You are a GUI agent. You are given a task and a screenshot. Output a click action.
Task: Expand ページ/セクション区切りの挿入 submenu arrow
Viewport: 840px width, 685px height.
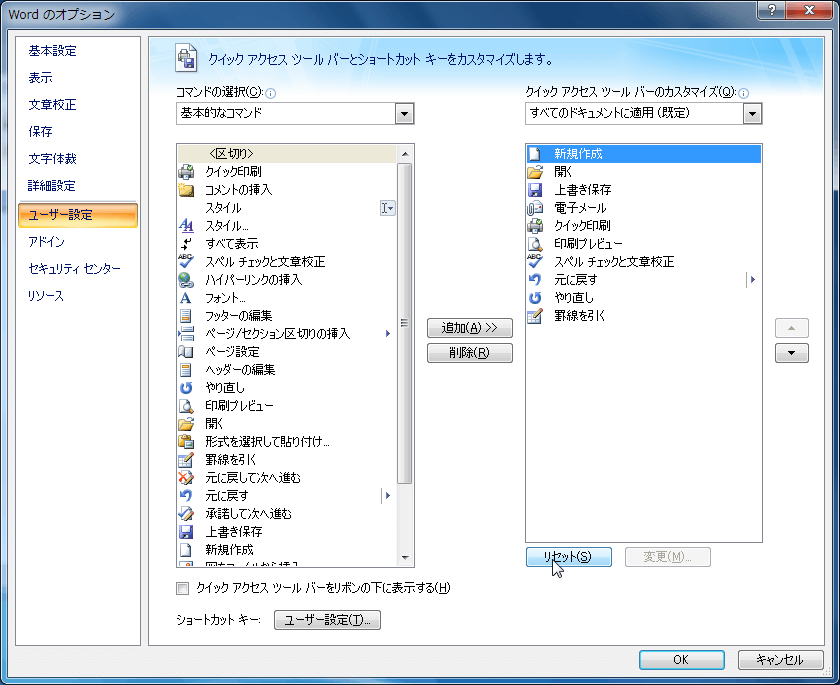tap(388, 334)
